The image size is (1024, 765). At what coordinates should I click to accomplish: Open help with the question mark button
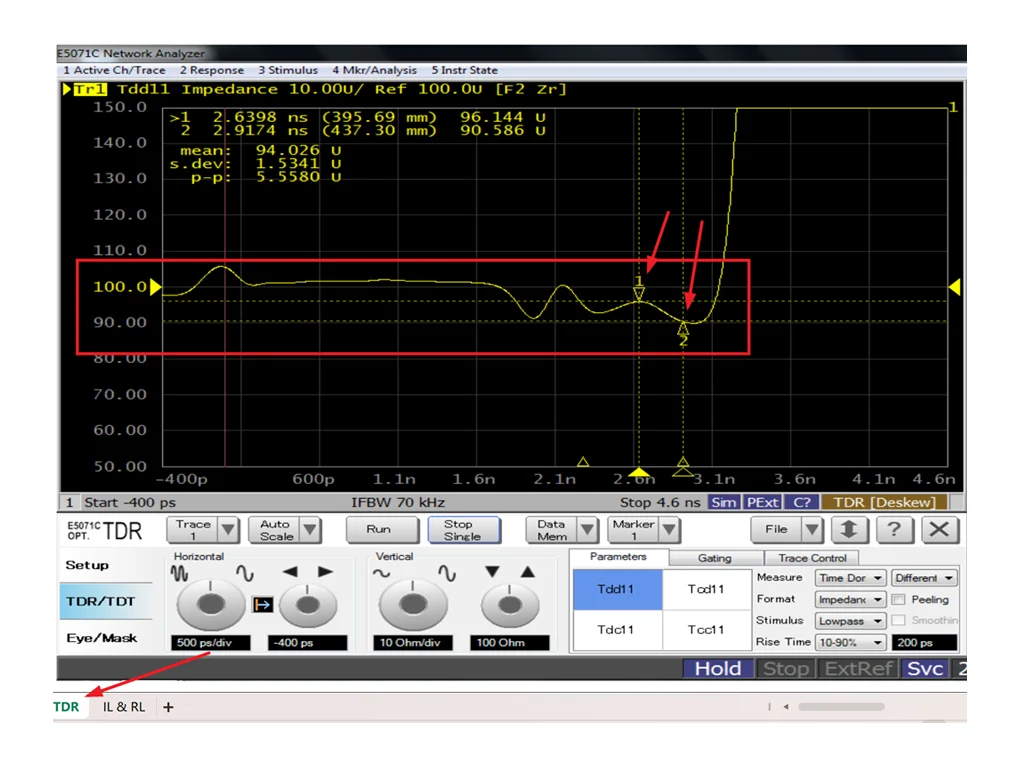(x=894, y=529)
